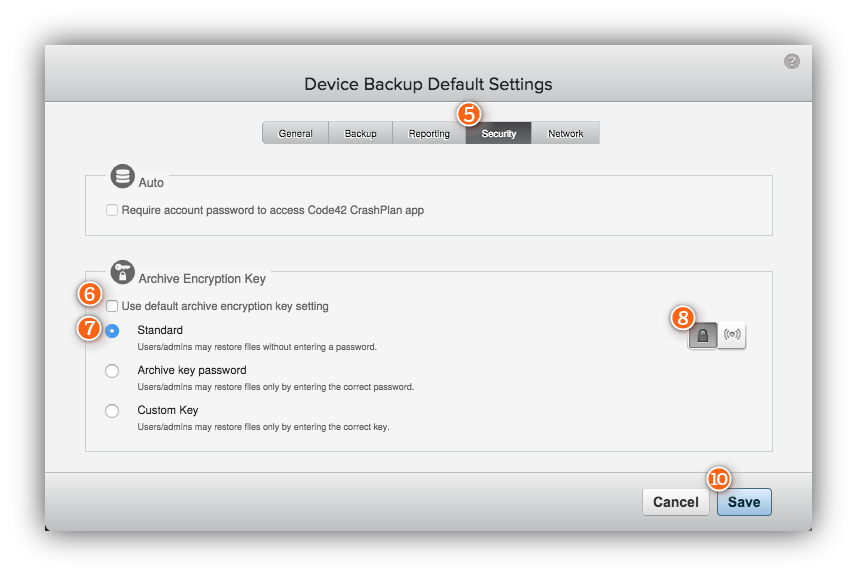
Task: Open the Network tab
Action: pyautogui.click(x=565, y=132)
